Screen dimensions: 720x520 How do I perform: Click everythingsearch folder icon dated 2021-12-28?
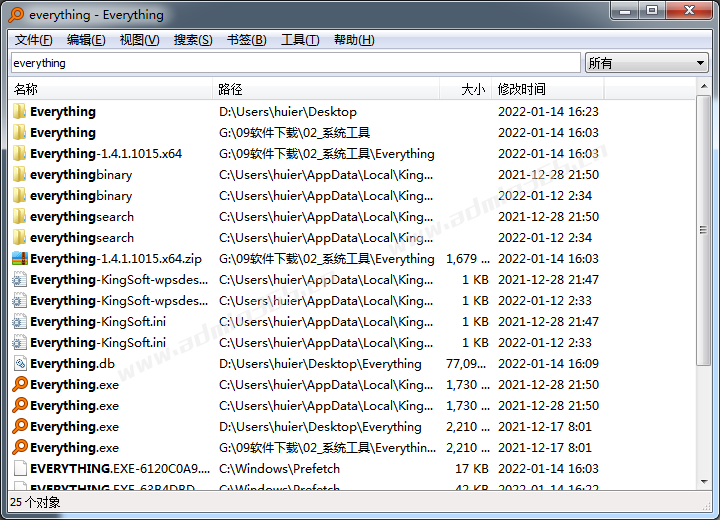[19, 217]
